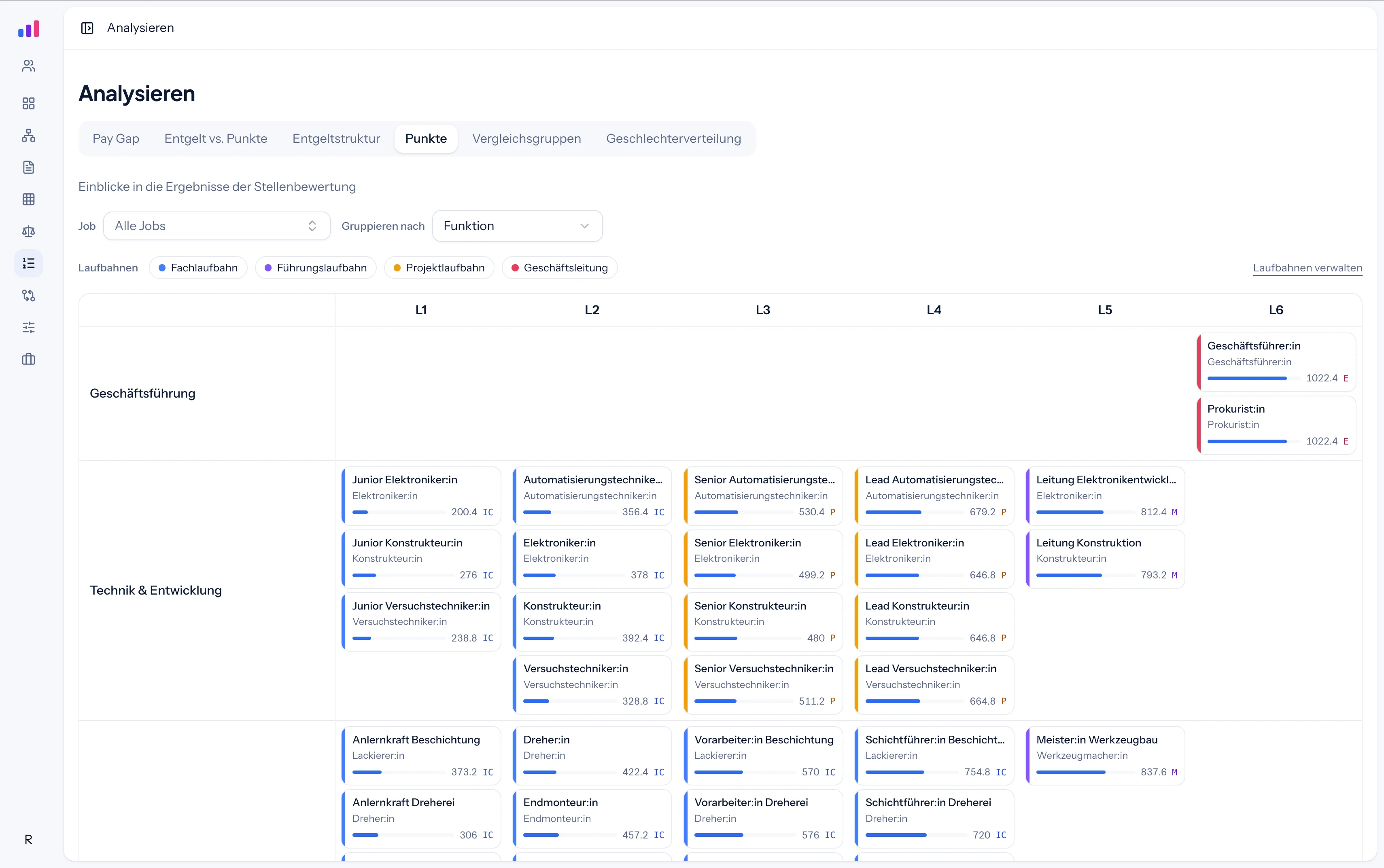Select the Punkte tab
This screenshot has height=868, width=1384.
point(426,139)
